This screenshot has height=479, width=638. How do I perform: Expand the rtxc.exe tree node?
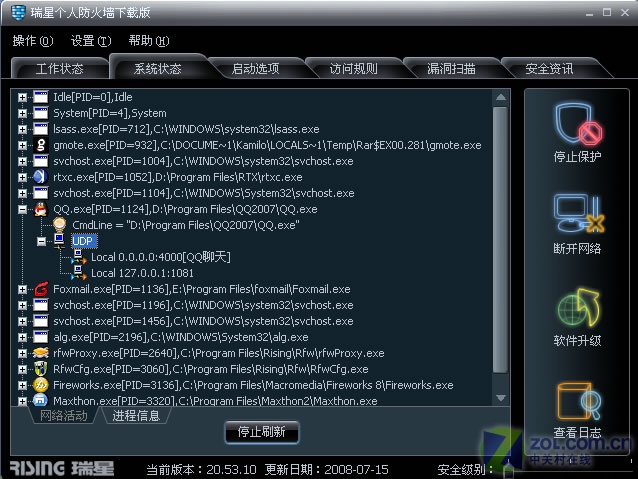pos(22,177)
